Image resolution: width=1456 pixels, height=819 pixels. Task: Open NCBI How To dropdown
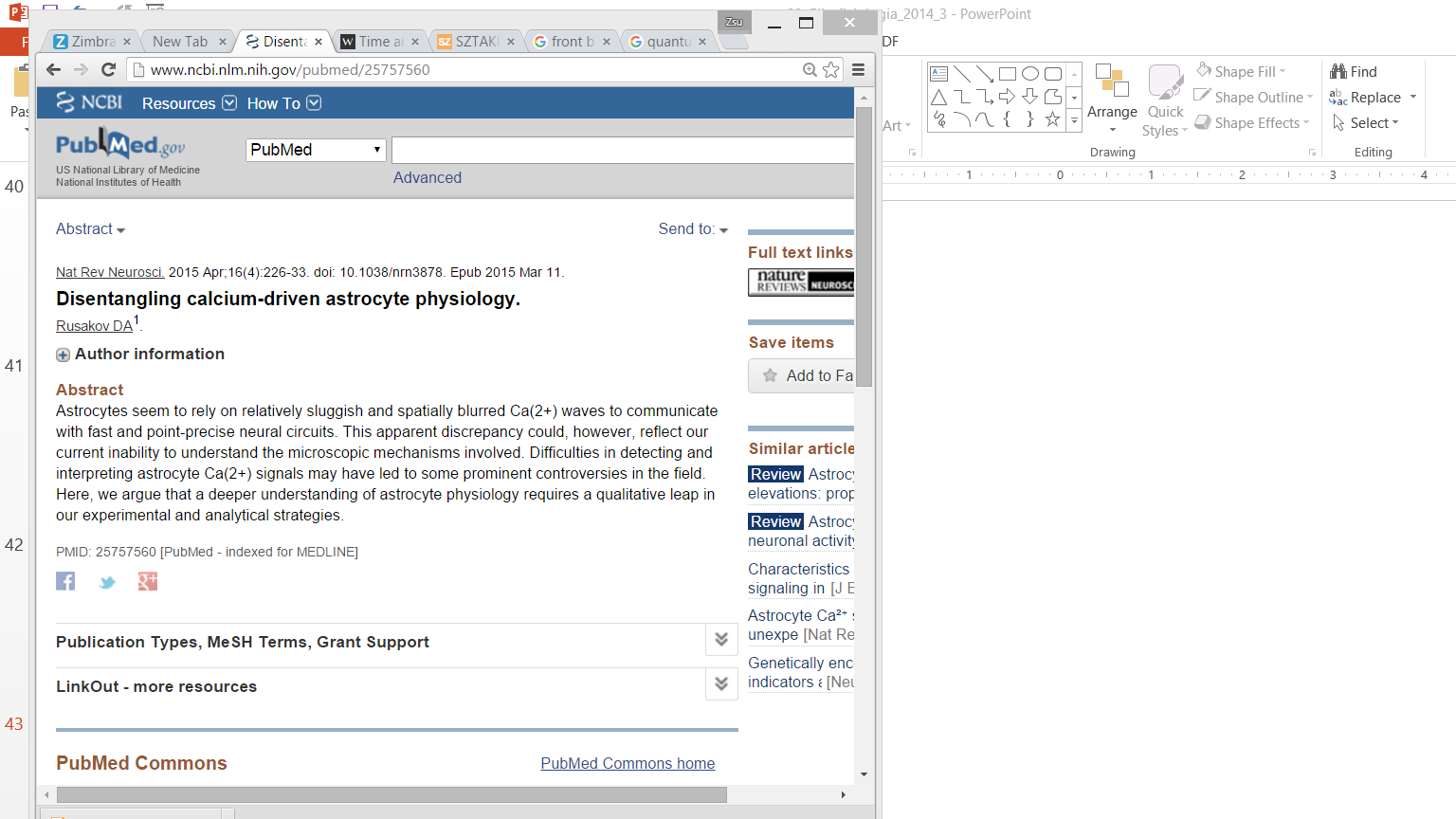point(283,103)
